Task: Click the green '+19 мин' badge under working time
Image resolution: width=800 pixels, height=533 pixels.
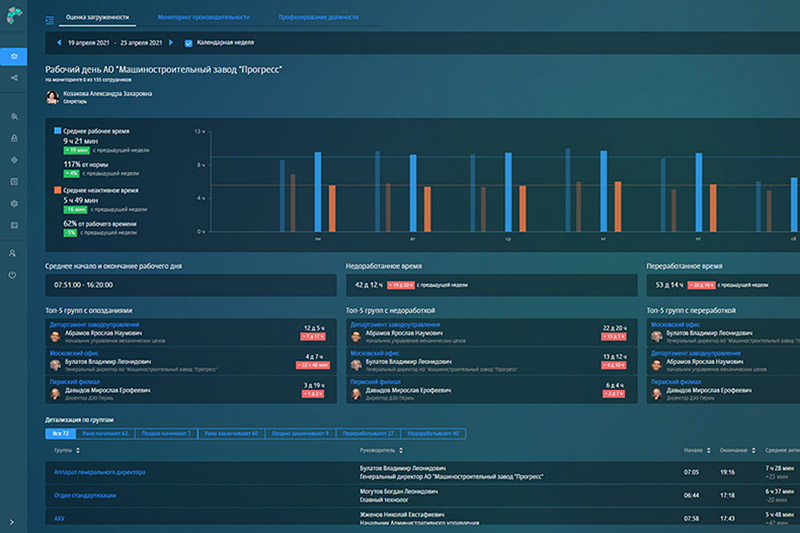Action: (77, 150)
